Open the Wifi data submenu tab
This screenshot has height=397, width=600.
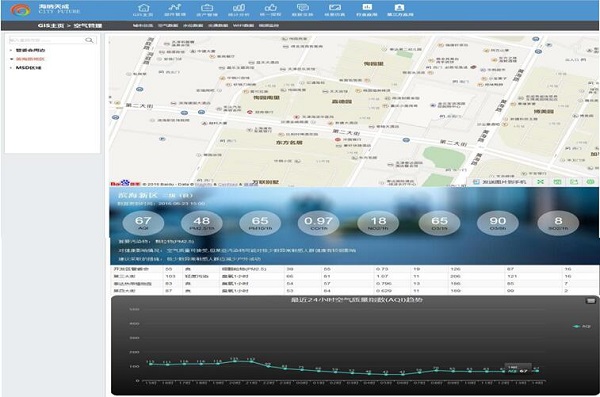(x=243, y=26)
